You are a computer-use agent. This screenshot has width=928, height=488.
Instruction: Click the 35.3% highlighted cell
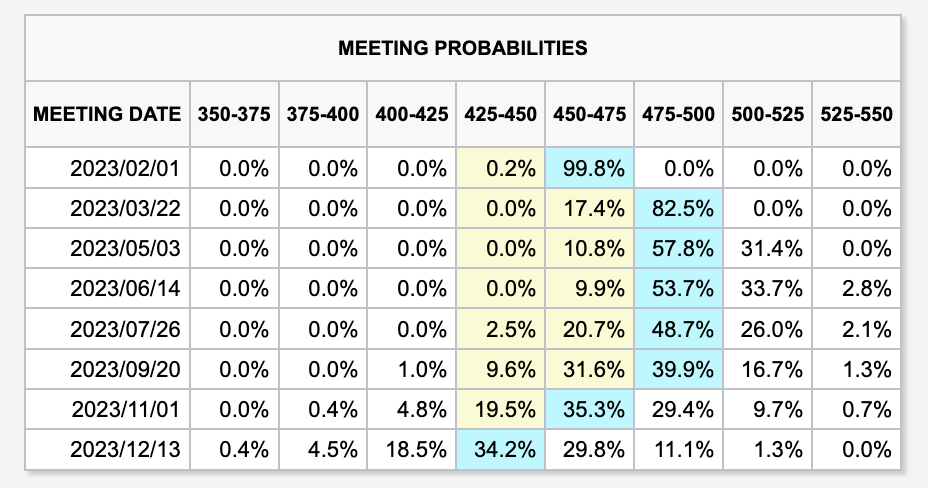pyautogui.click(x=589, y=409)
